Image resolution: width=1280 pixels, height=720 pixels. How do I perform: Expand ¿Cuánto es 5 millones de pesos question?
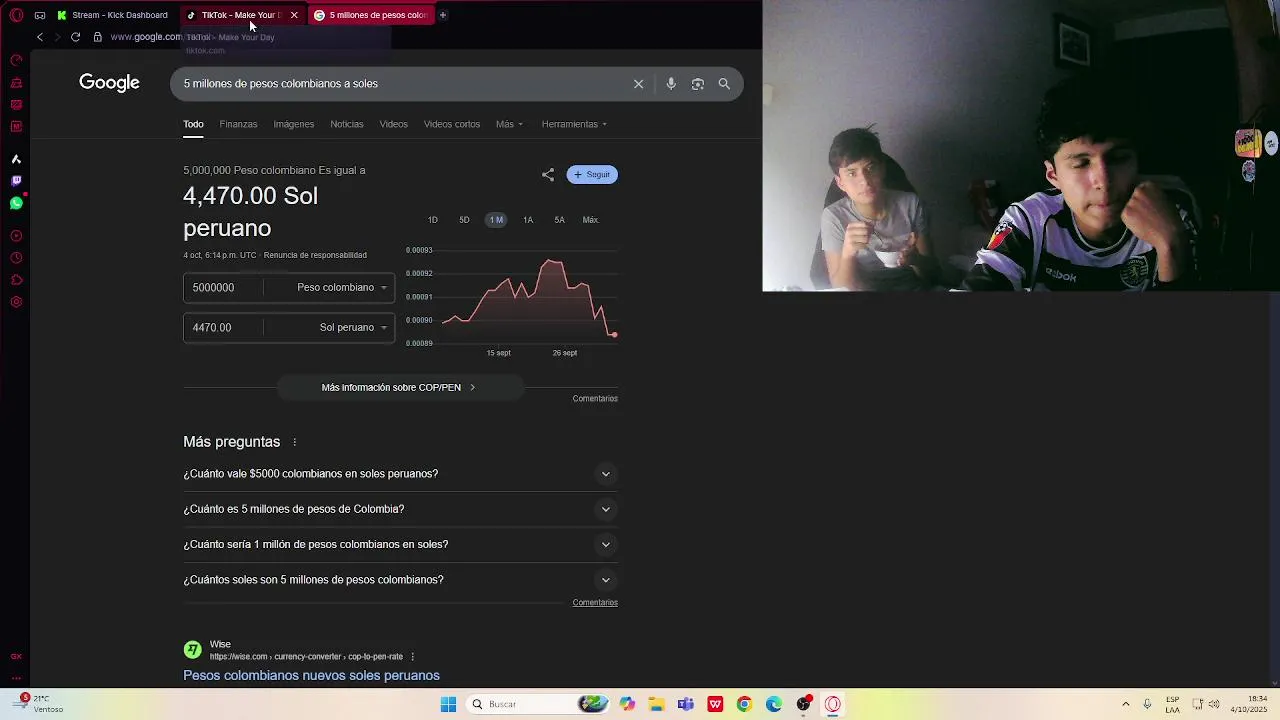[x=400, y=509]
